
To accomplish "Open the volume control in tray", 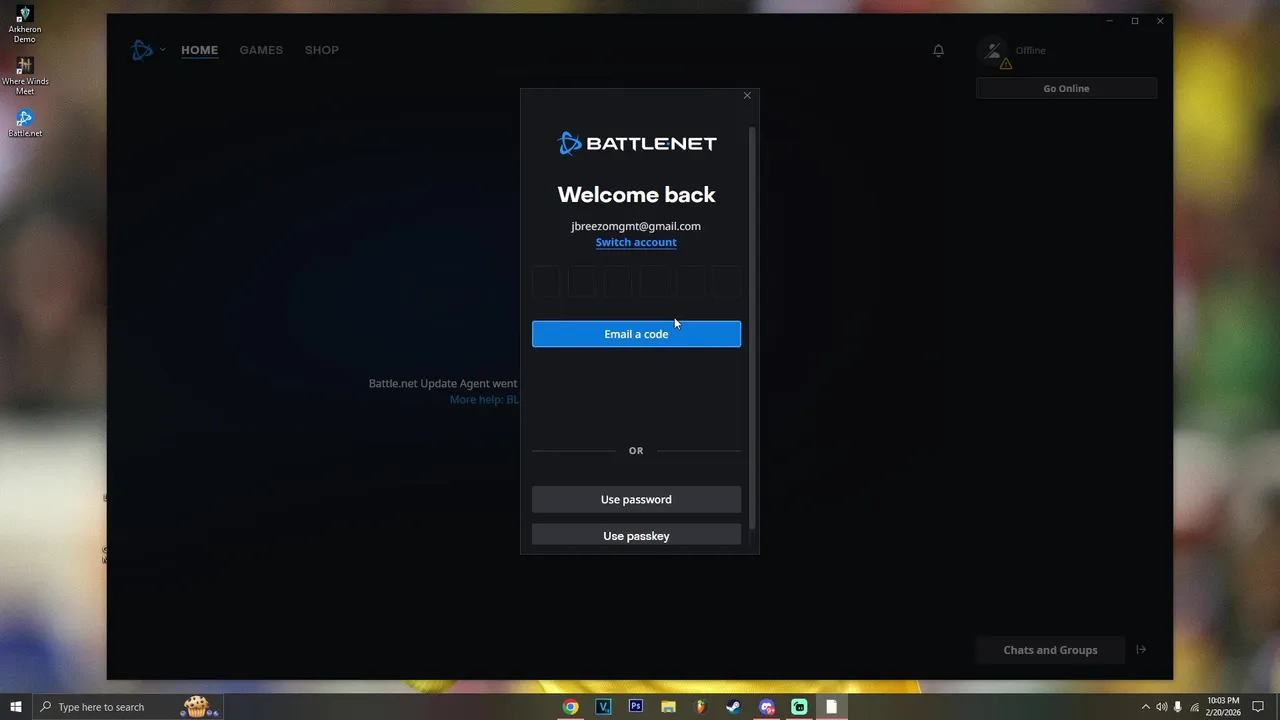I will 1162,707.
